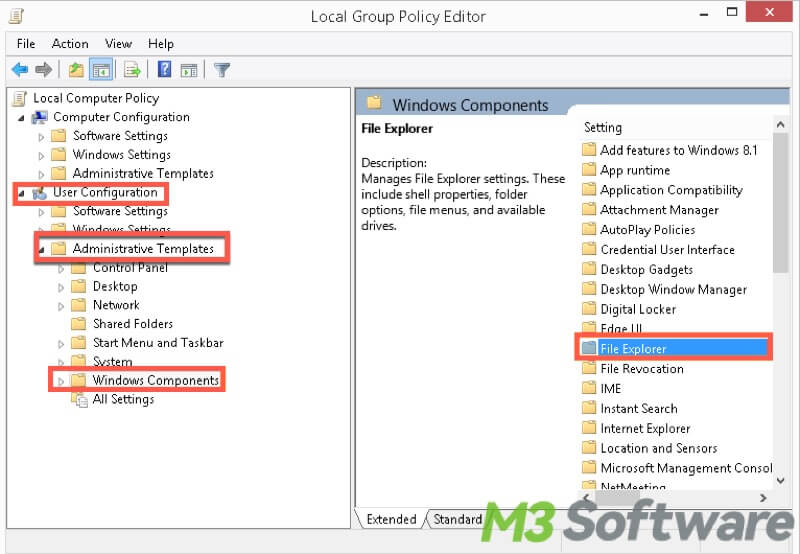The width and height of the screenshot is (800, 554).
Task: Open the Help menu
Action: pos(161,44)
